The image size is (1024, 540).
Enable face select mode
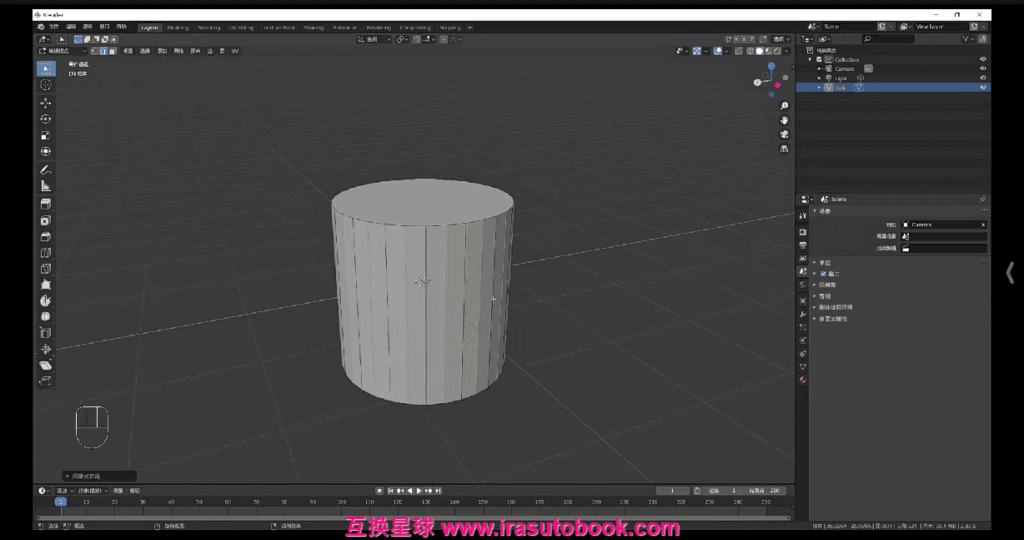coord(112,51)
